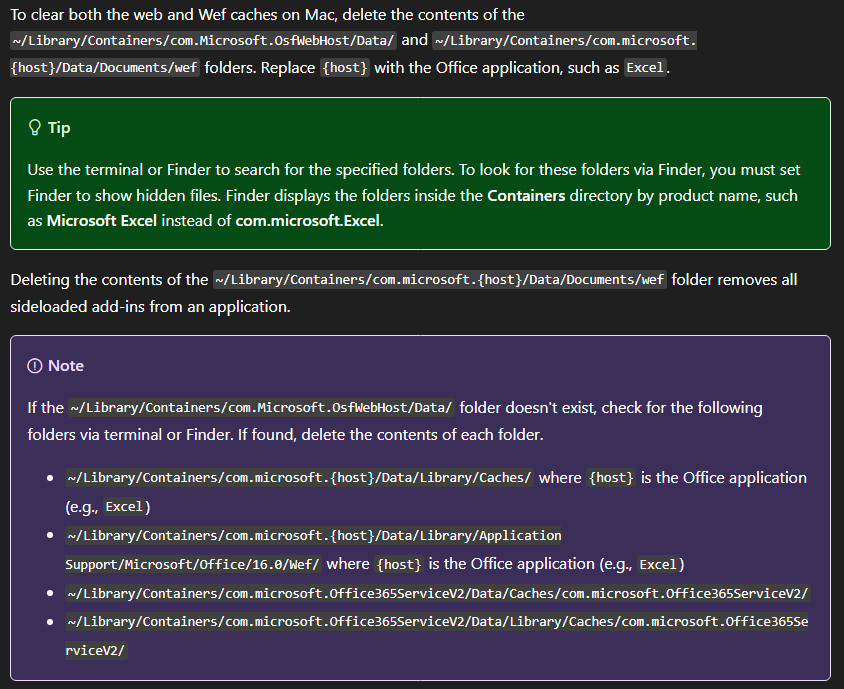
Task: Click the {host} code in the first bullet
Action: coord(611,478)
